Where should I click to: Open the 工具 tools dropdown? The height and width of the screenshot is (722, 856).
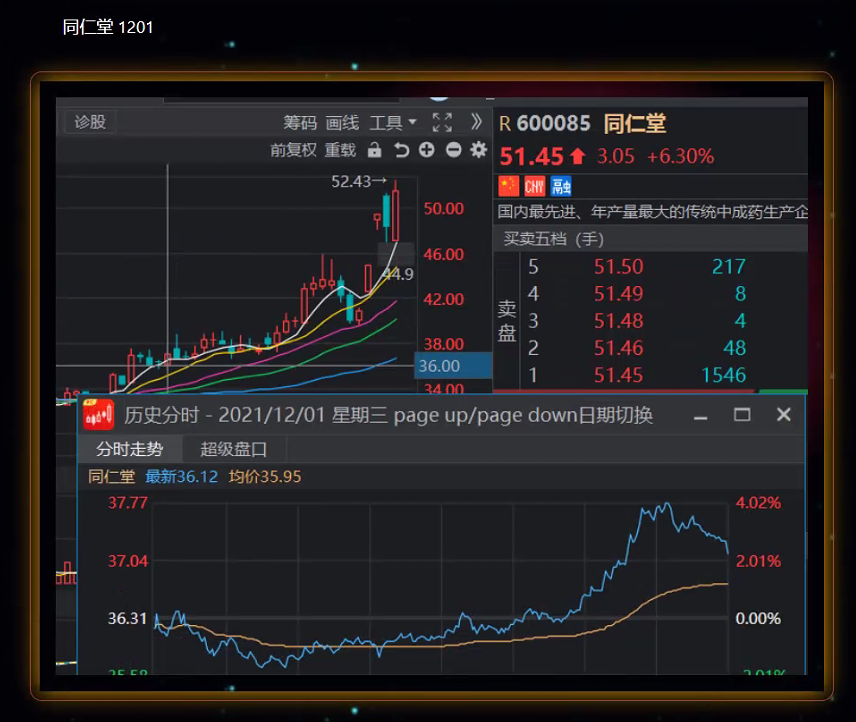pyautogui.click(x=393, y=123)
